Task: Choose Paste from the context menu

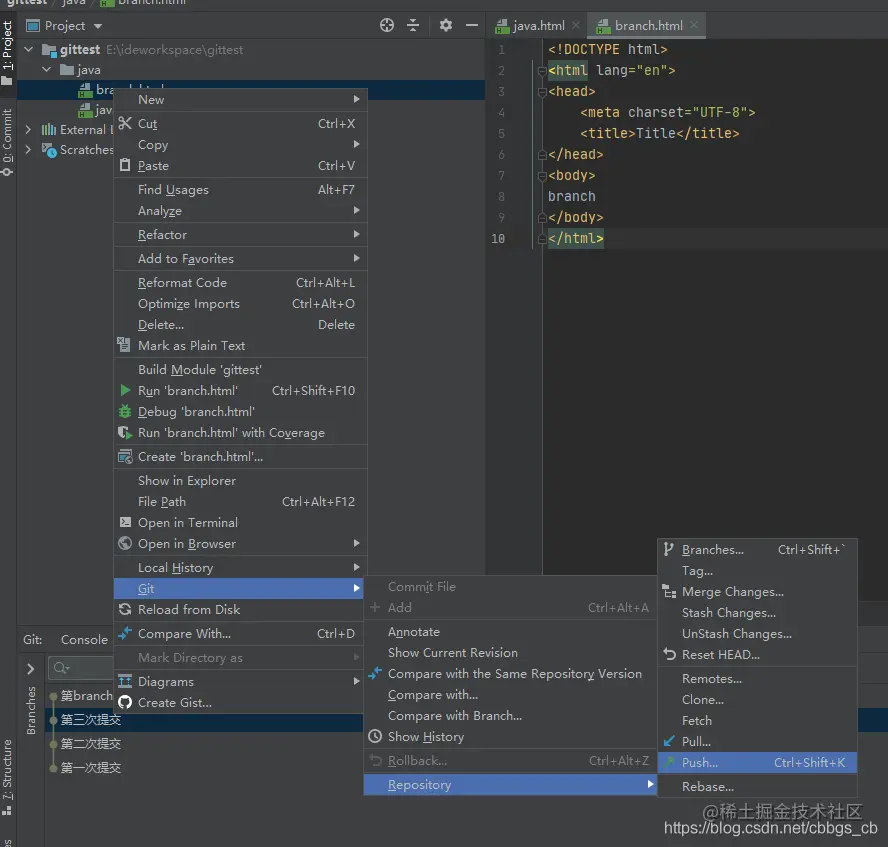Action: tap(241, 165)
